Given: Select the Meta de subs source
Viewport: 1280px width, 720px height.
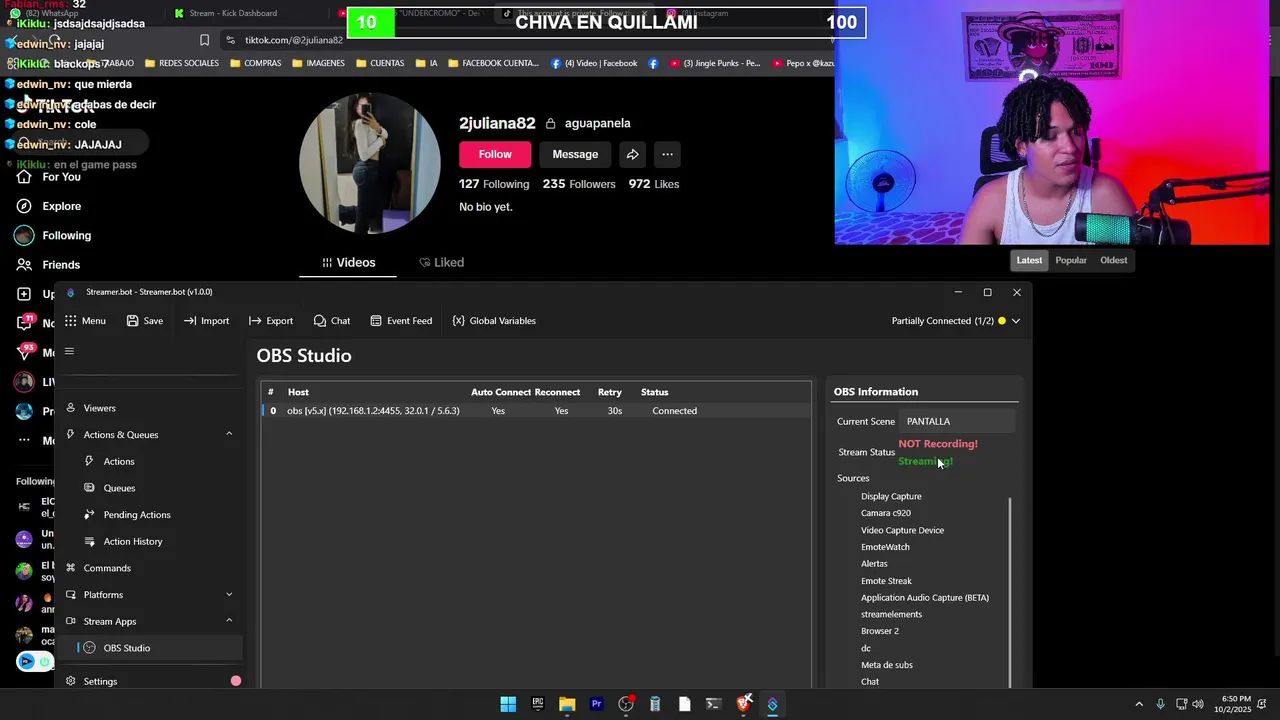Looking at the screenshot, I should click(x=887, y=665).
